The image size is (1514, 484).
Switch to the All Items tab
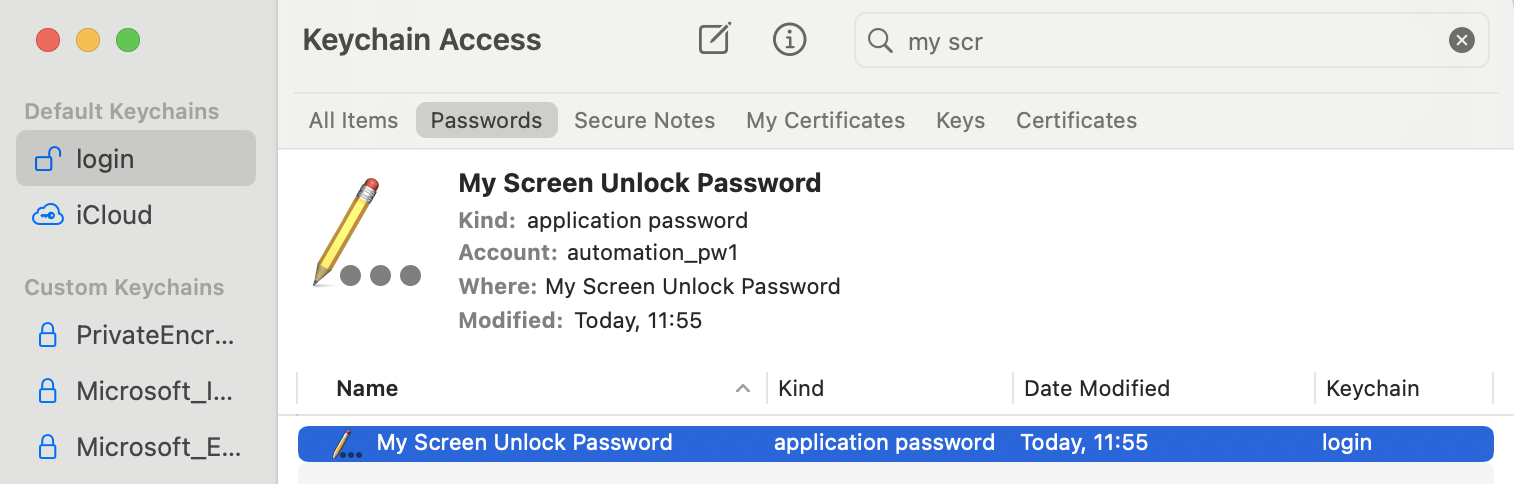[353, 121]
